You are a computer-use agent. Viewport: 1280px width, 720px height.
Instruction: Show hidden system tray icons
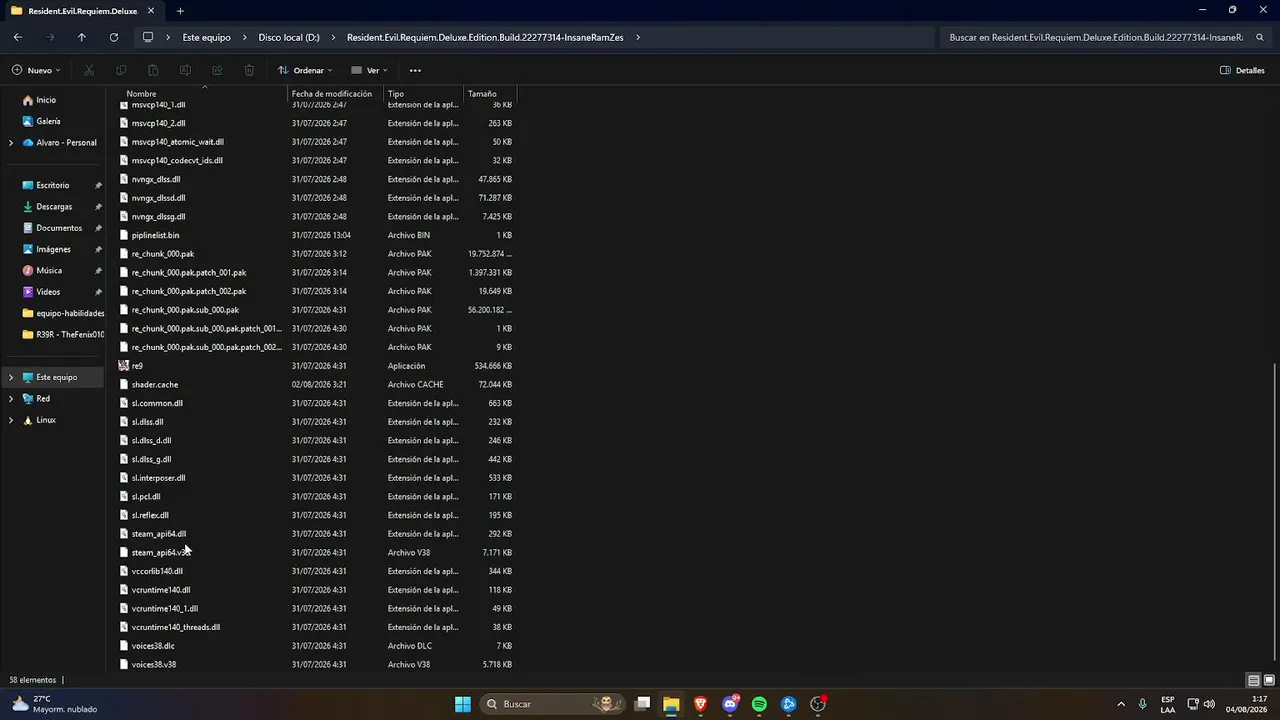tap(1120, 704)
